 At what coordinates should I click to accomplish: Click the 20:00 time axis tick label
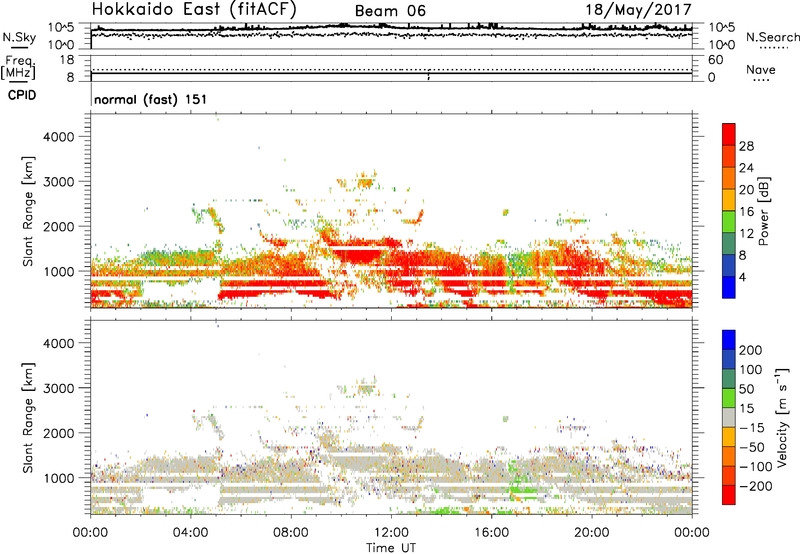[592, 533]
